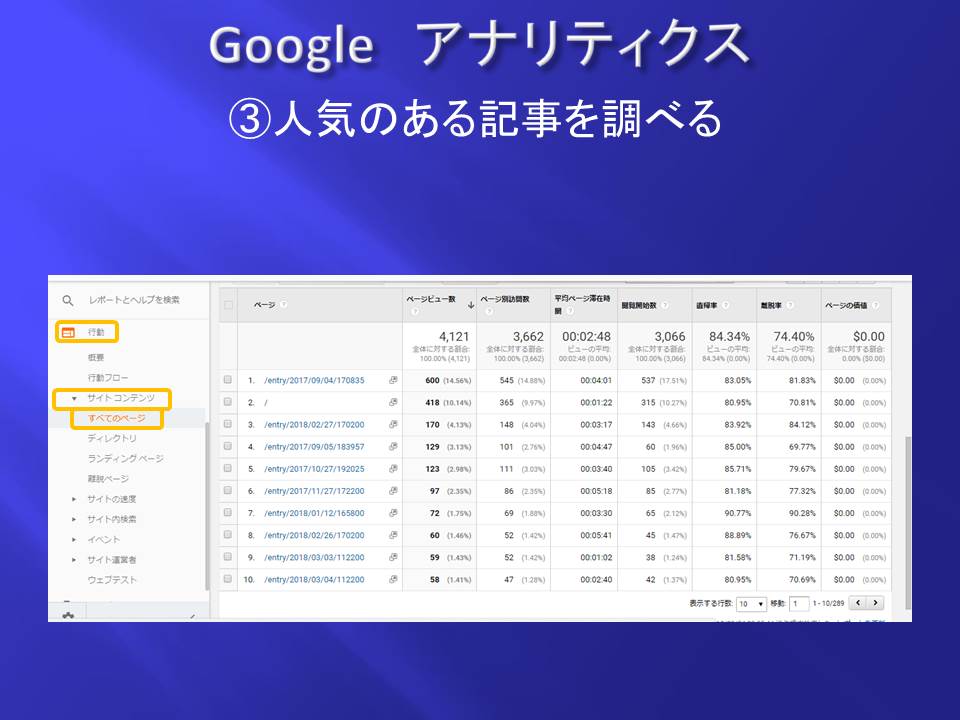Check the box for row 2 root page
960x720 pixels.
(228, 402)
